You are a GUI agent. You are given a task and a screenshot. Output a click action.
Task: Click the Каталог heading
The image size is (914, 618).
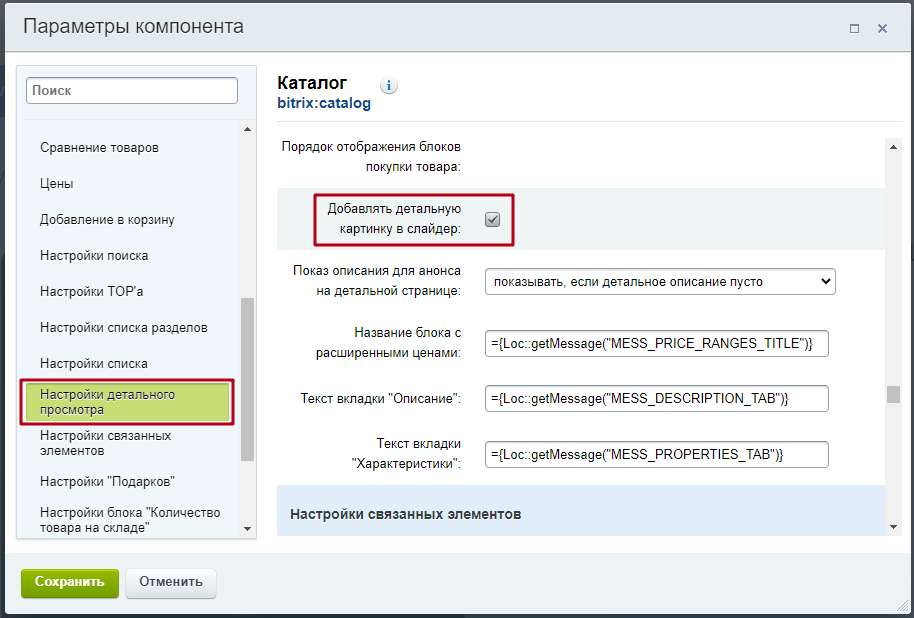pyautogui.click(x=312, y=83)
